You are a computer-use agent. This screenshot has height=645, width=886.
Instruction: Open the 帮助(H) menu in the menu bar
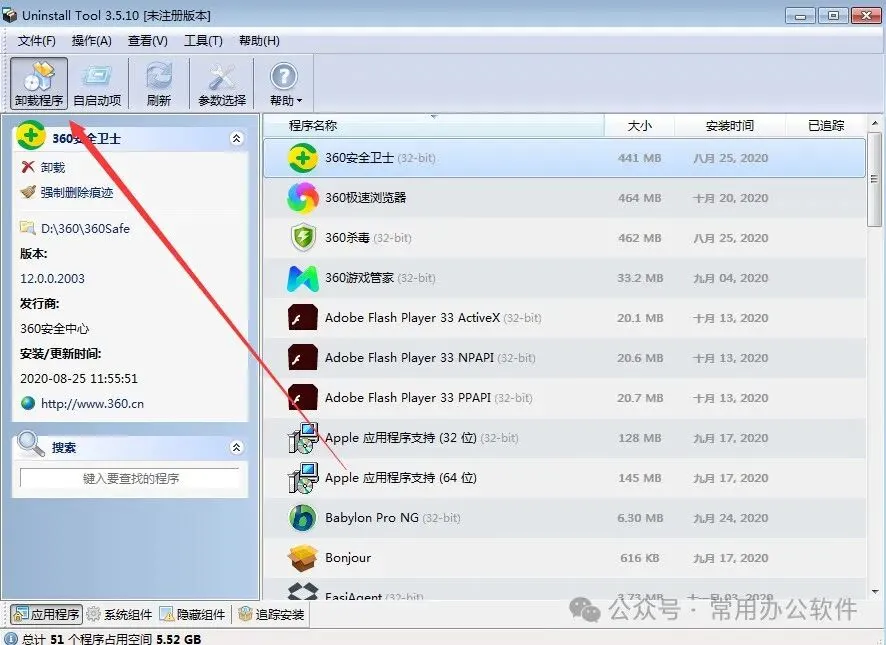259,41
